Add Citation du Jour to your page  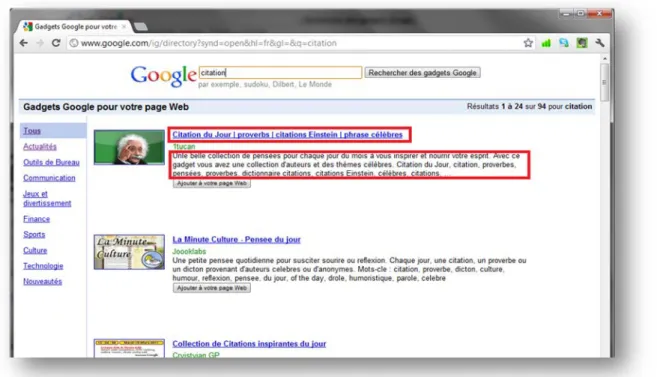[212, 183]
